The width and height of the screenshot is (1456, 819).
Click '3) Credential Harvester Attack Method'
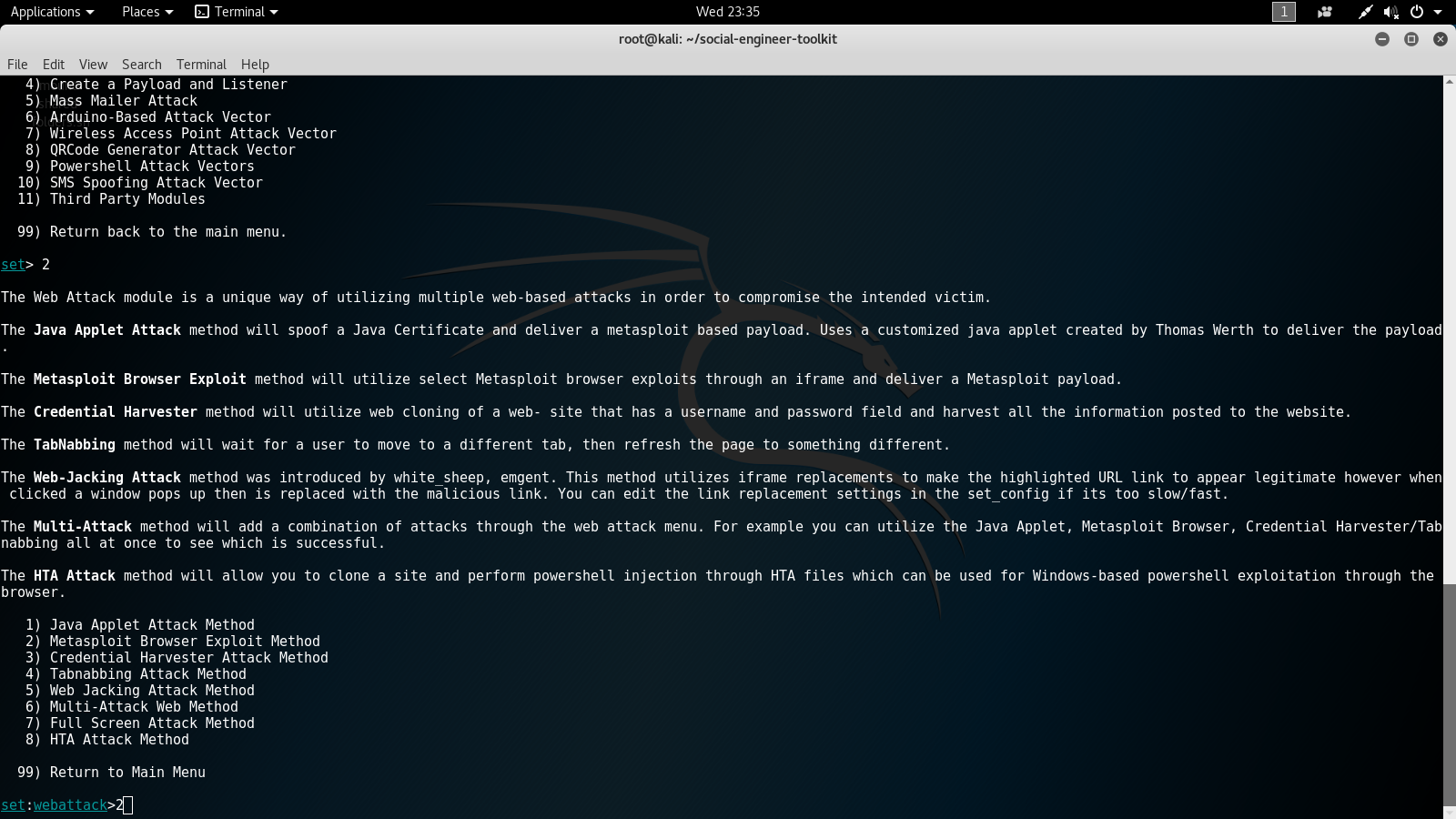(x=177, y=658)
